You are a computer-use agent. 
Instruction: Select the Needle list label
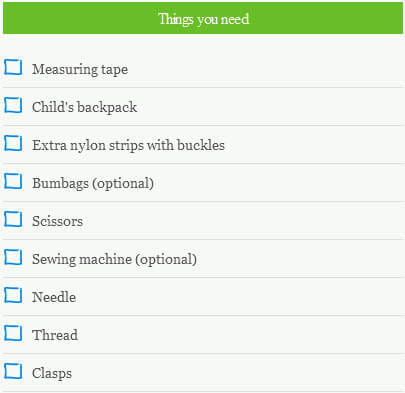pyautogui.click(x=54, y=297)
